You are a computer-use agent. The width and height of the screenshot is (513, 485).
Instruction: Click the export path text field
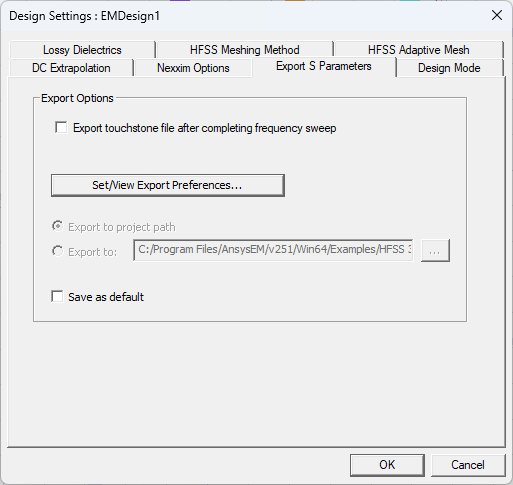(273, 250)
